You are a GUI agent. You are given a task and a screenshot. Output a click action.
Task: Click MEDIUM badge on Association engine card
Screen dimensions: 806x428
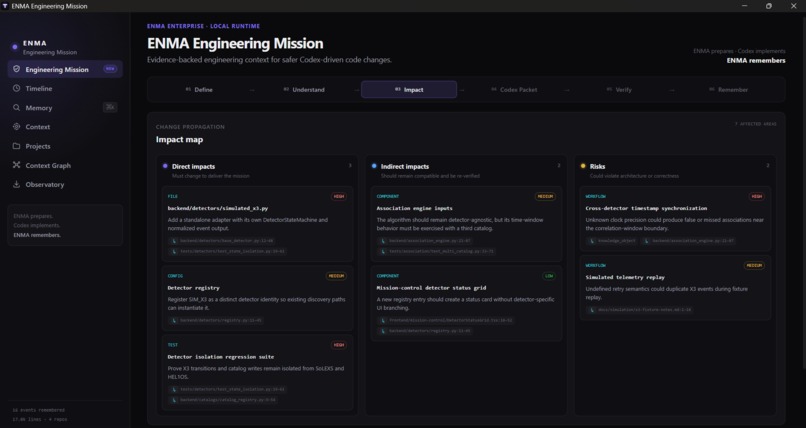[545, 196]
